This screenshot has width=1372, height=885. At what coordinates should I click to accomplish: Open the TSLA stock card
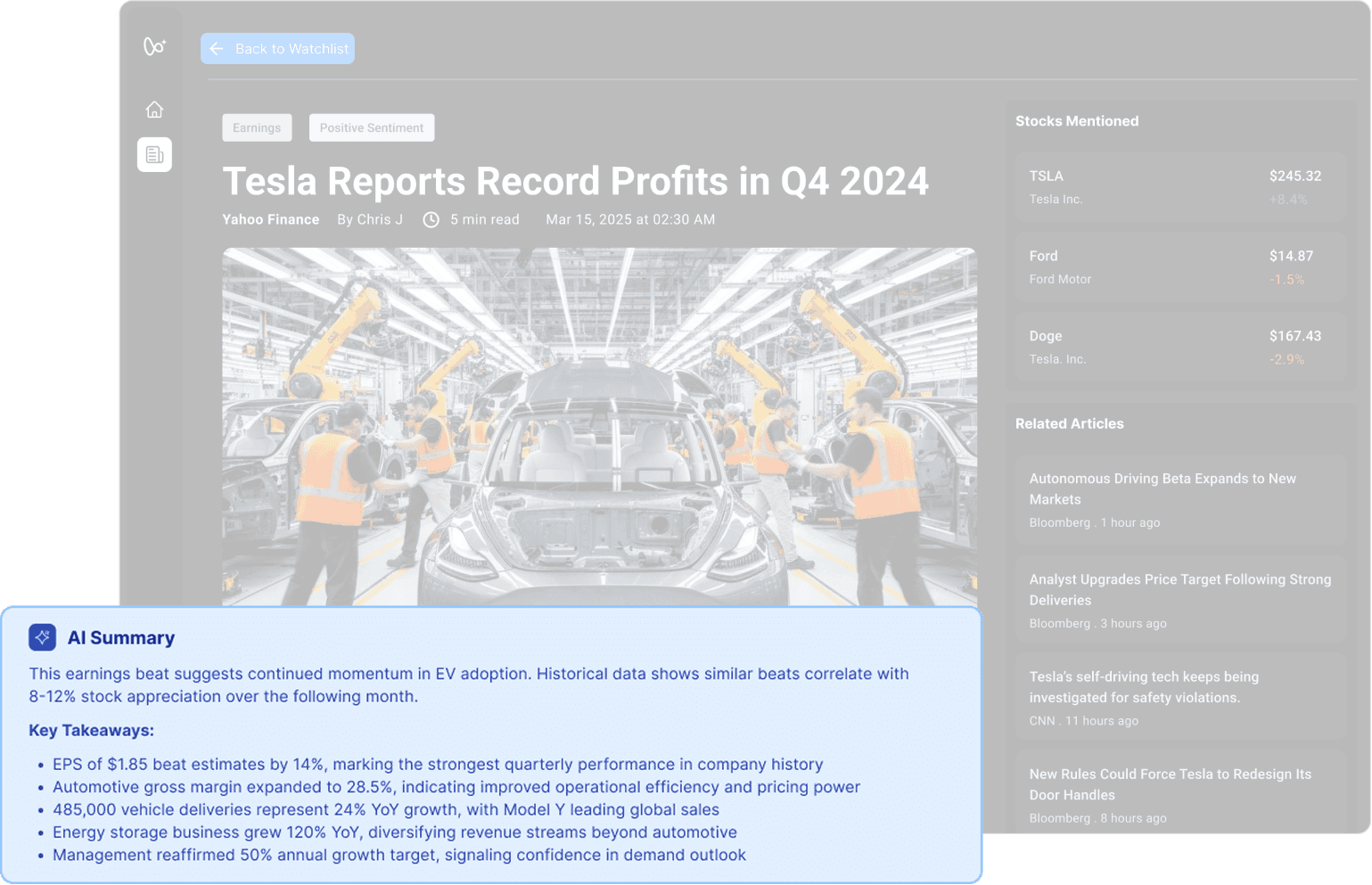(1179, 186)
